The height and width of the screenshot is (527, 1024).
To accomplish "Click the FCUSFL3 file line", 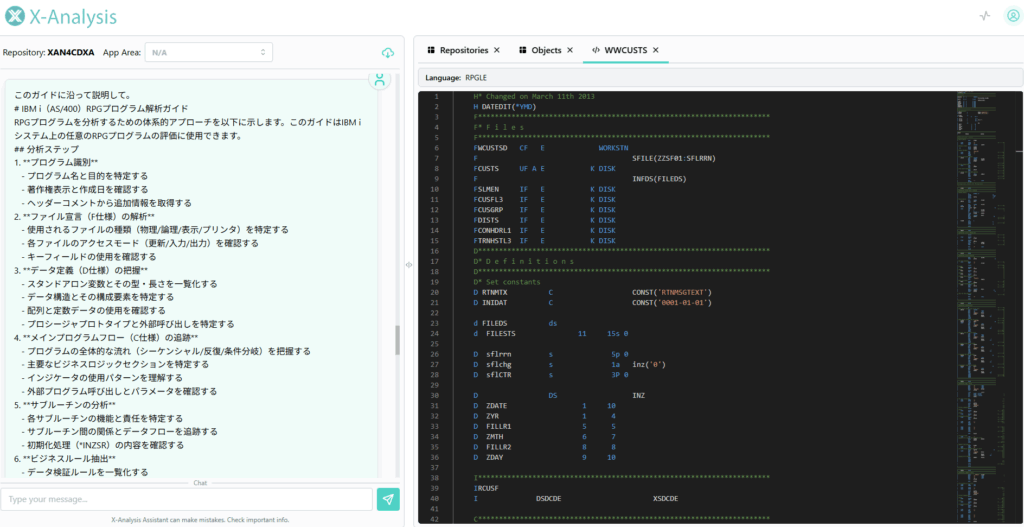I will 545,200.
